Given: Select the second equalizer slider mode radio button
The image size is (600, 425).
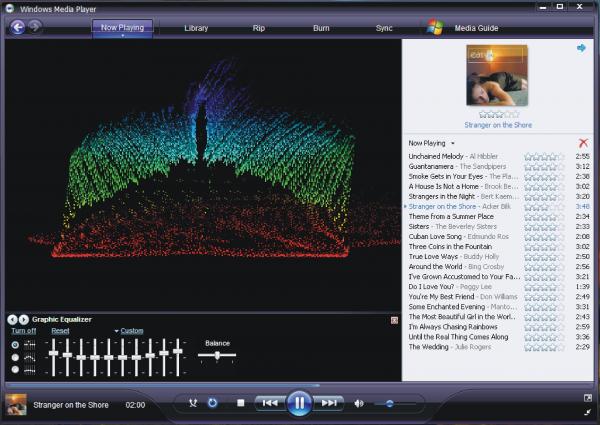Looking at the screenshot, I should (x=15, y=357).
